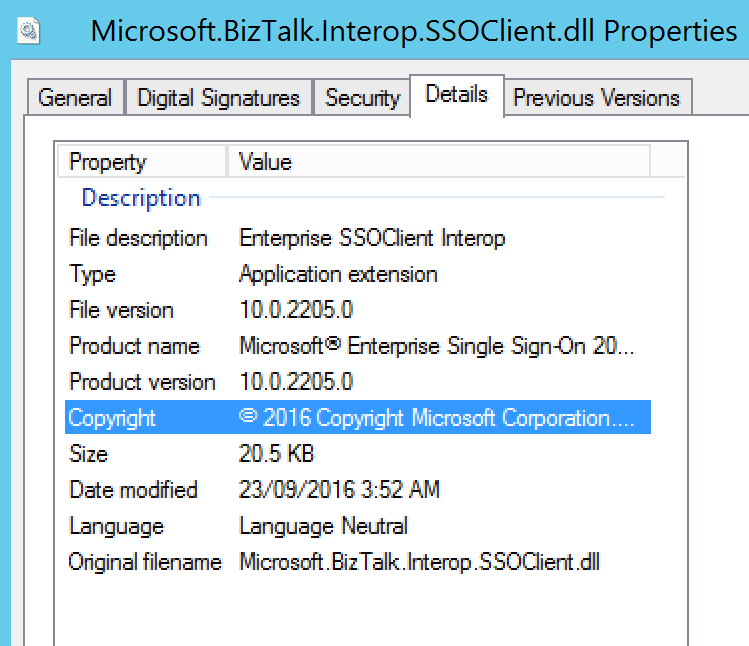Select the Type property label
This screenshot has width=749, height=646.
pyautogui.click(x=92, y=274)
